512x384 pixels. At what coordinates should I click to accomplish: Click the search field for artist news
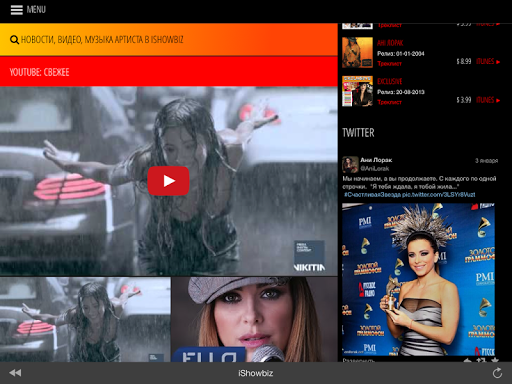coord(169,40)
